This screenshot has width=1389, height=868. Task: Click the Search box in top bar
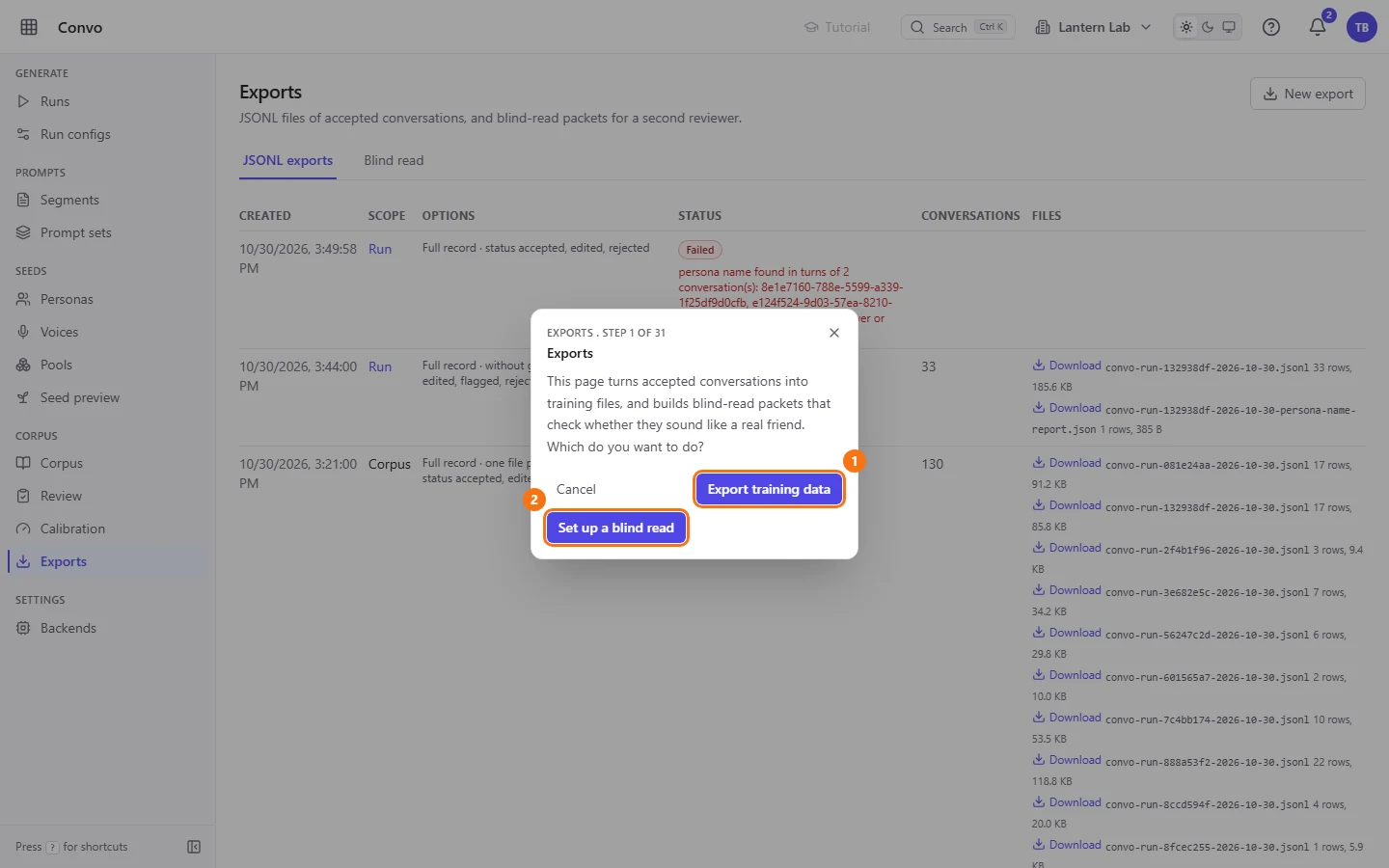[958, 27]
